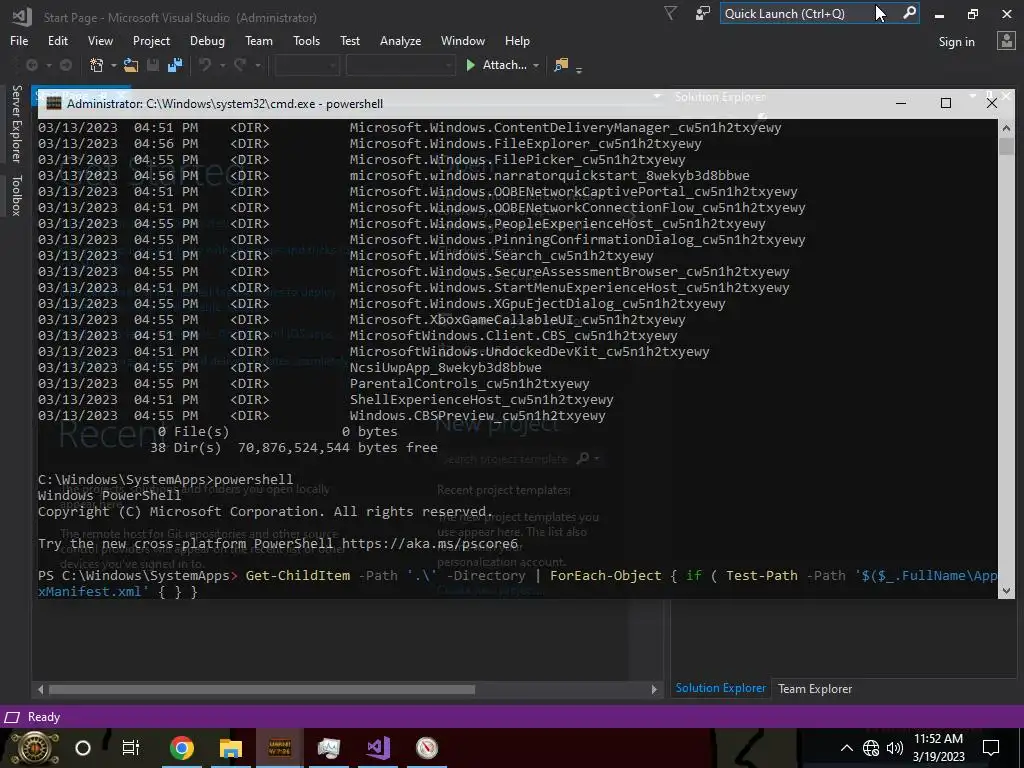This screenshot has height=768, width=1024.
Task: Click the Cortana circle taskbar icon
Action: click(x=83, y=748)
